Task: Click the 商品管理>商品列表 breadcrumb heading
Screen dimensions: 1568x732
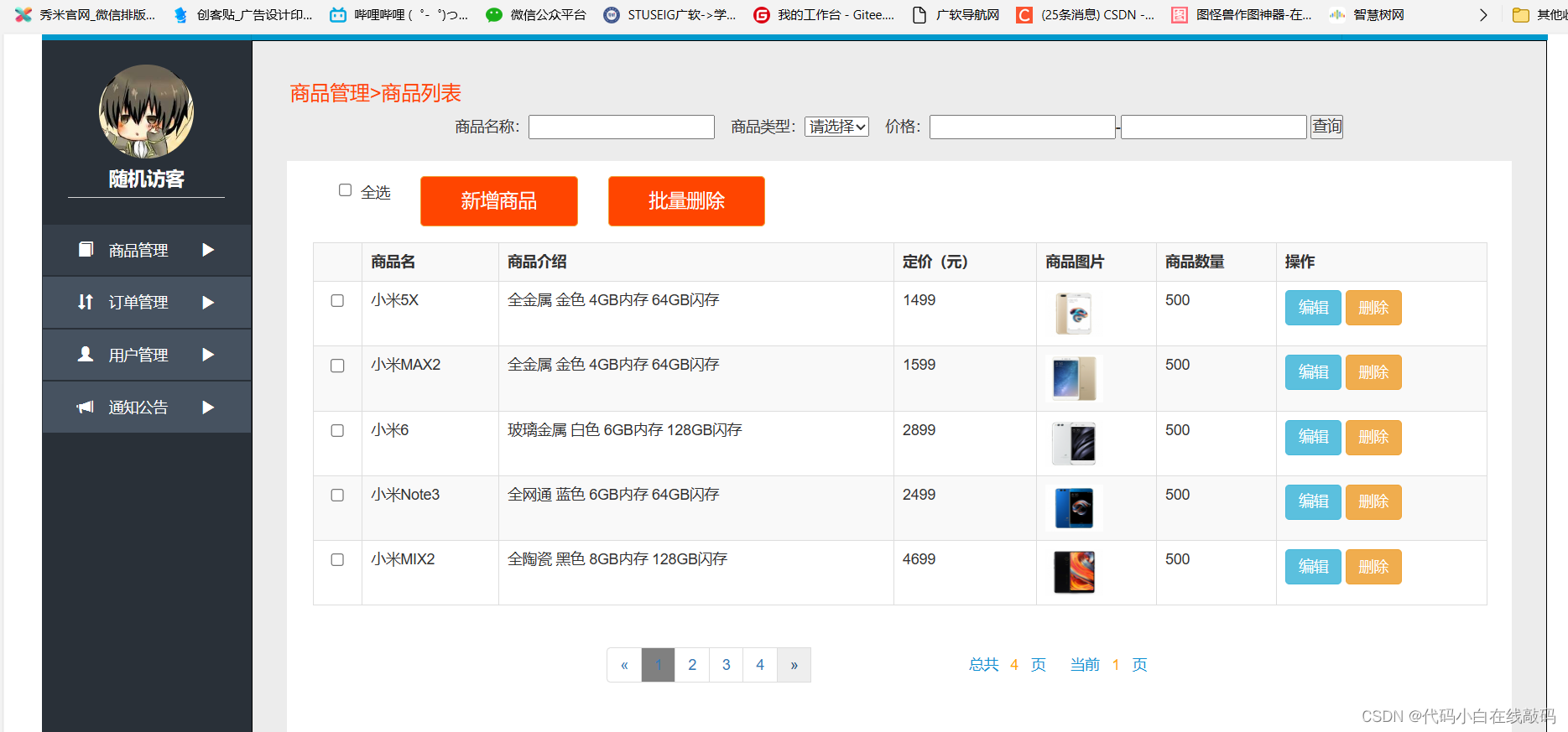Action: [375, 93]
